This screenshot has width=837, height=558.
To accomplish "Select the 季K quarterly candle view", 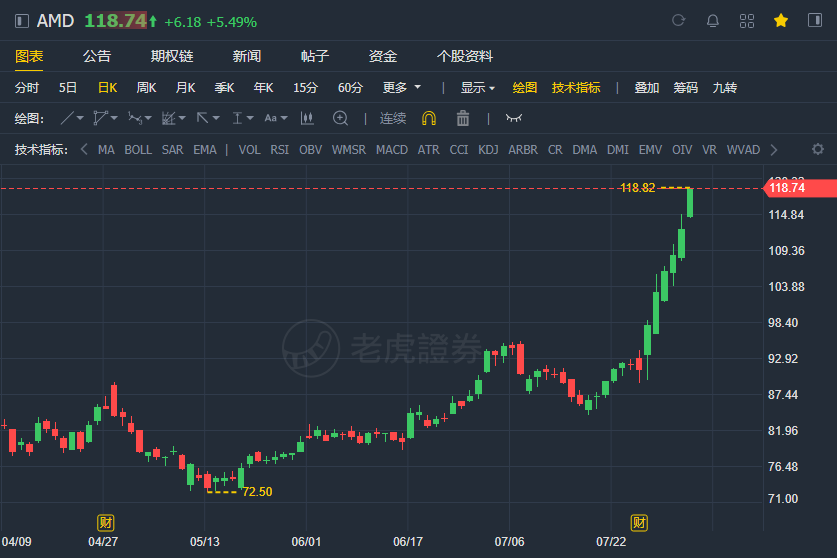I will tap(224, 88).
